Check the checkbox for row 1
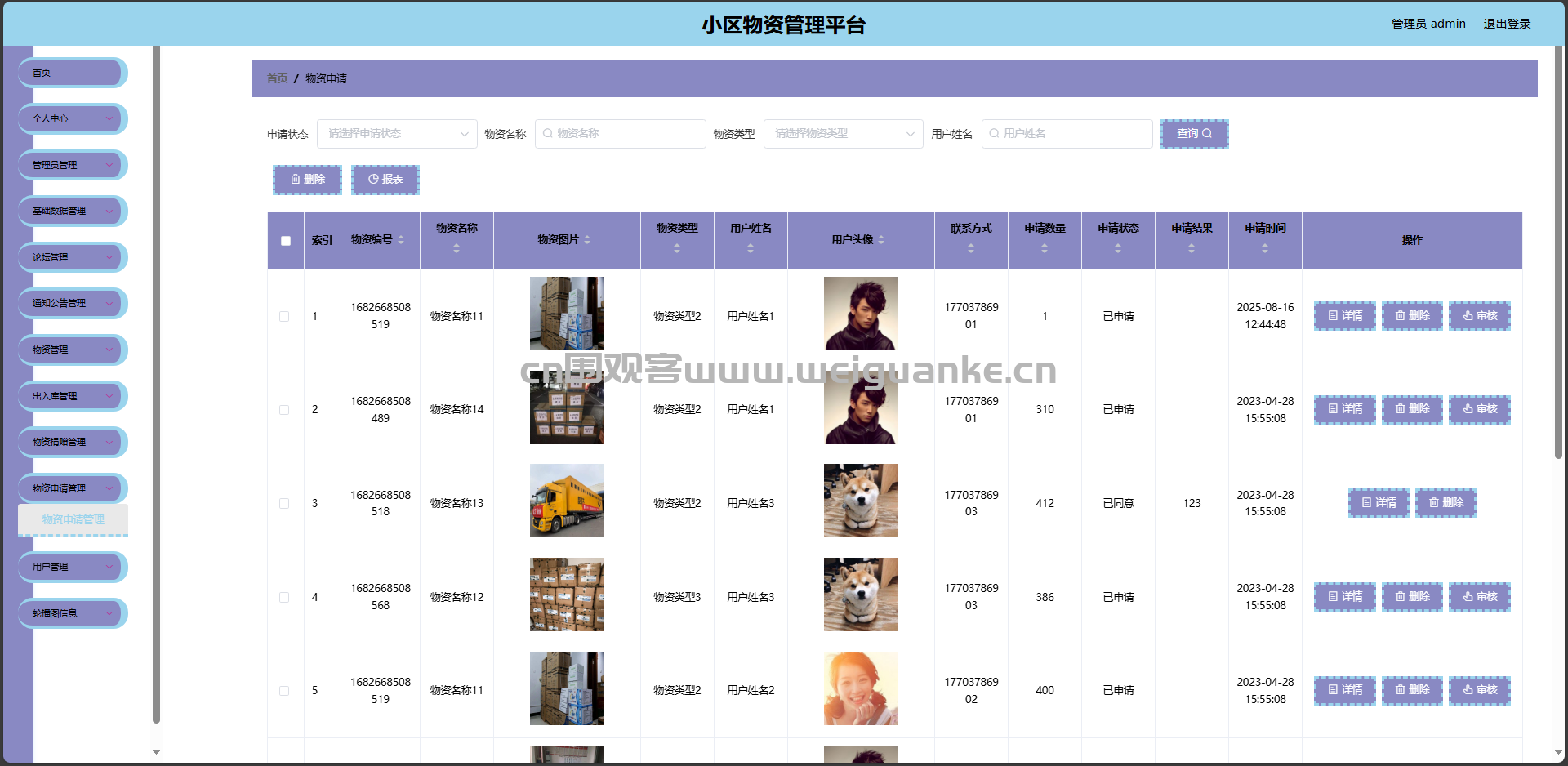 pyautogui.click(x=284, y=316)
